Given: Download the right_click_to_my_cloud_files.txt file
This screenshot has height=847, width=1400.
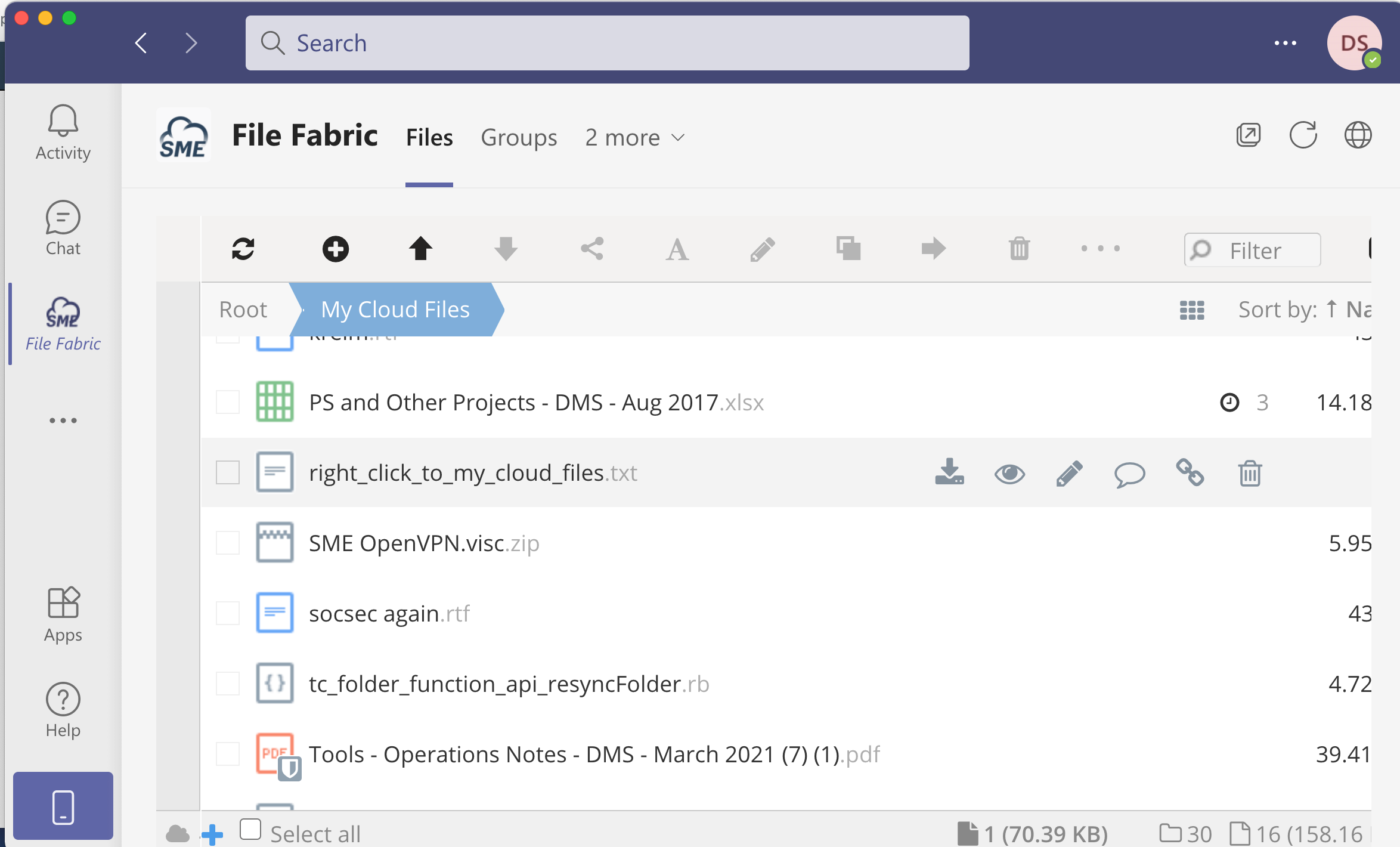Looking at the screenshot, I should tap(949, 473).
